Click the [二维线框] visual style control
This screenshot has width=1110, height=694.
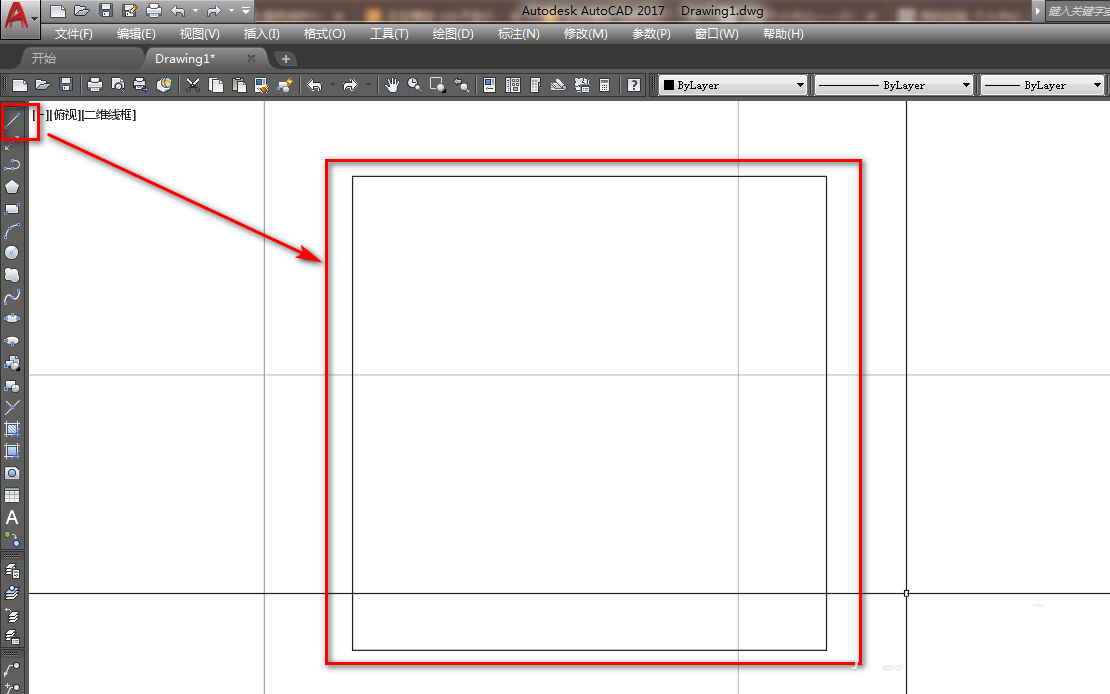(x=109, y=115)
